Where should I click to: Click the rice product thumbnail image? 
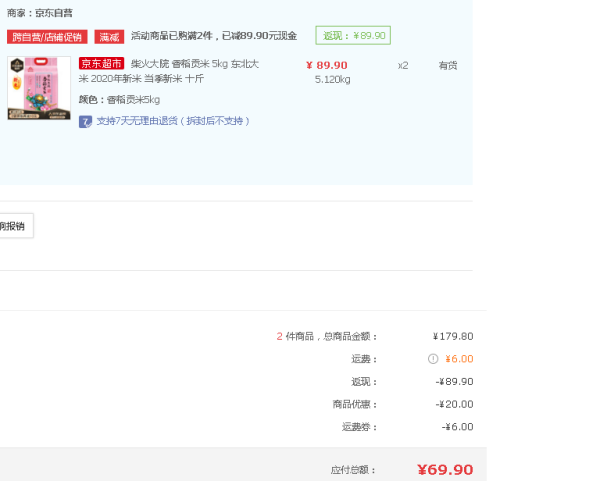tap(39, 88)
